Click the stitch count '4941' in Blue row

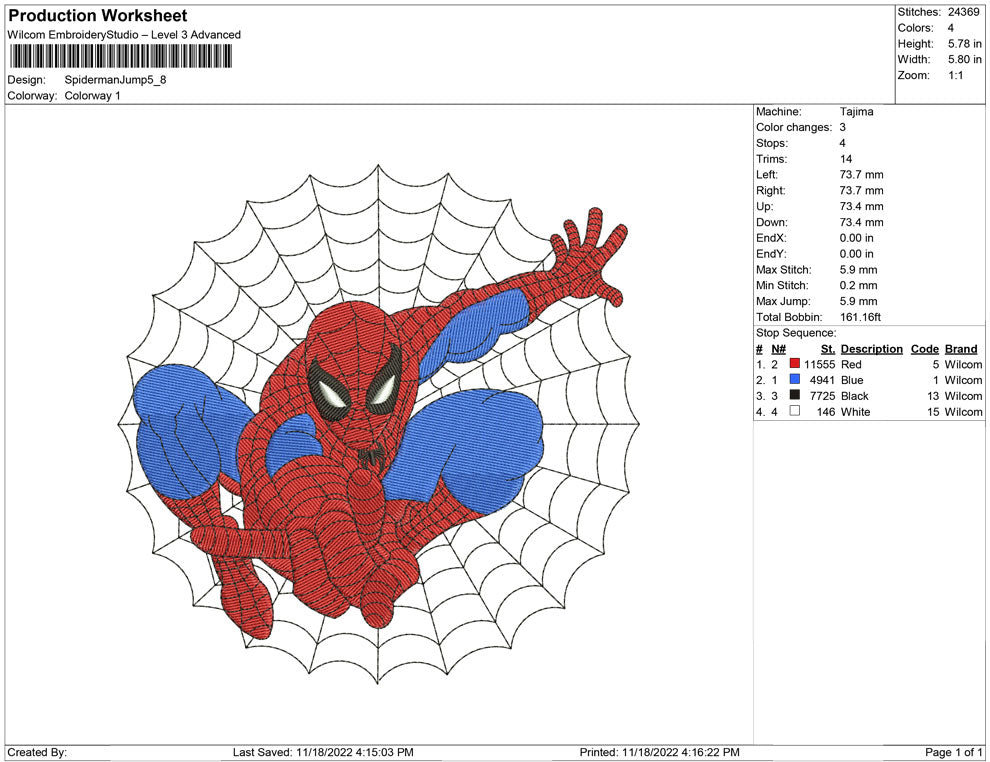click(823, 380)
